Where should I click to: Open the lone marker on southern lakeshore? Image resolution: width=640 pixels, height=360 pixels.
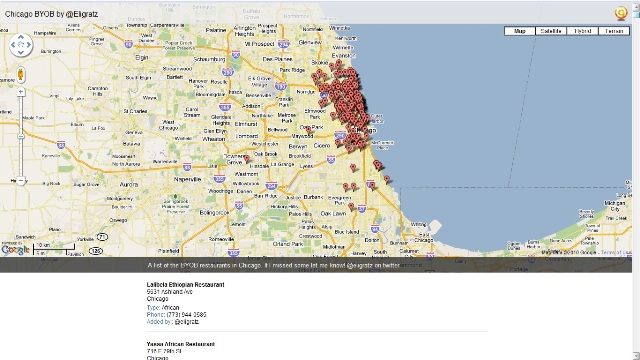tap(387, 179)
